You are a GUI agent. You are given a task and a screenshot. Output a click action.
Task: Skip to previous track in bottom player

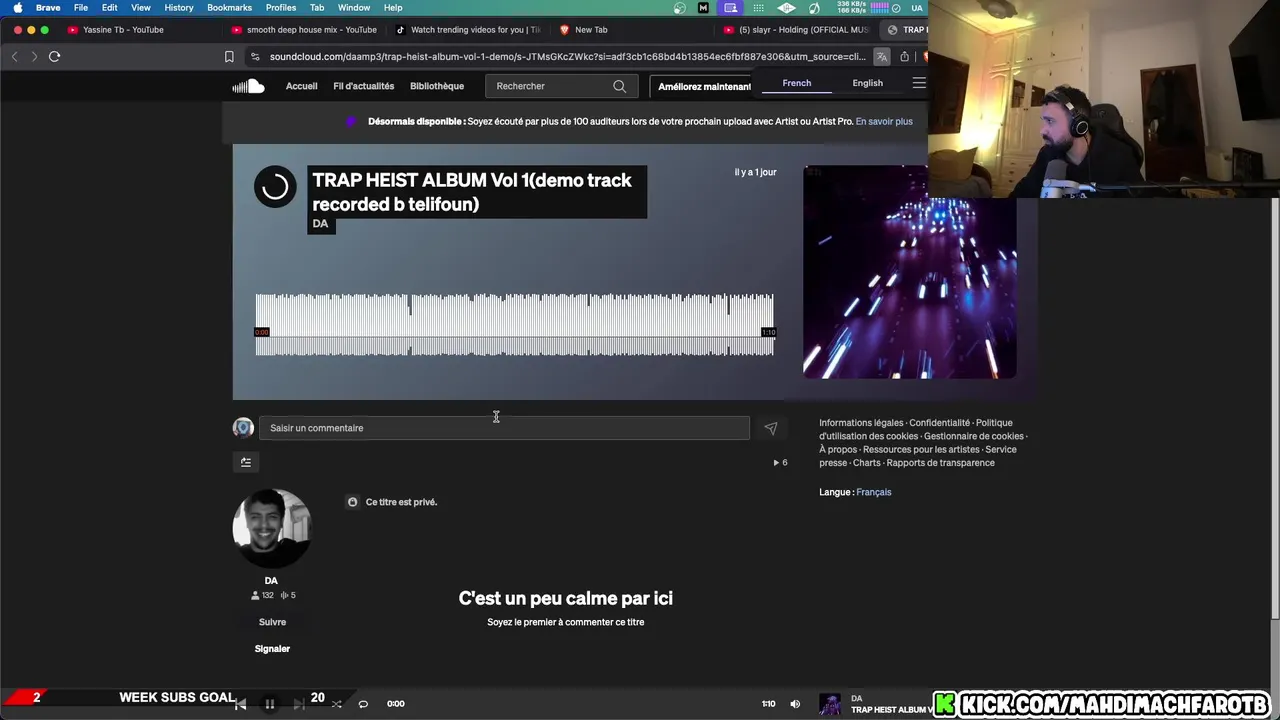(240, 704)
